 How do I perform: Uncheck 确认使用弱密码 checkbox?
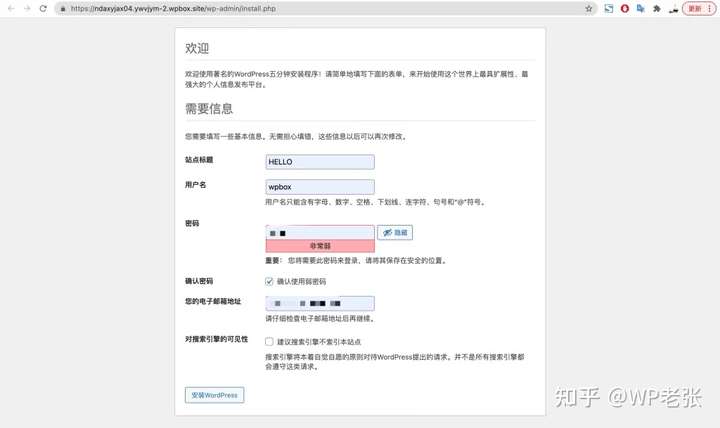pos(269,282)
